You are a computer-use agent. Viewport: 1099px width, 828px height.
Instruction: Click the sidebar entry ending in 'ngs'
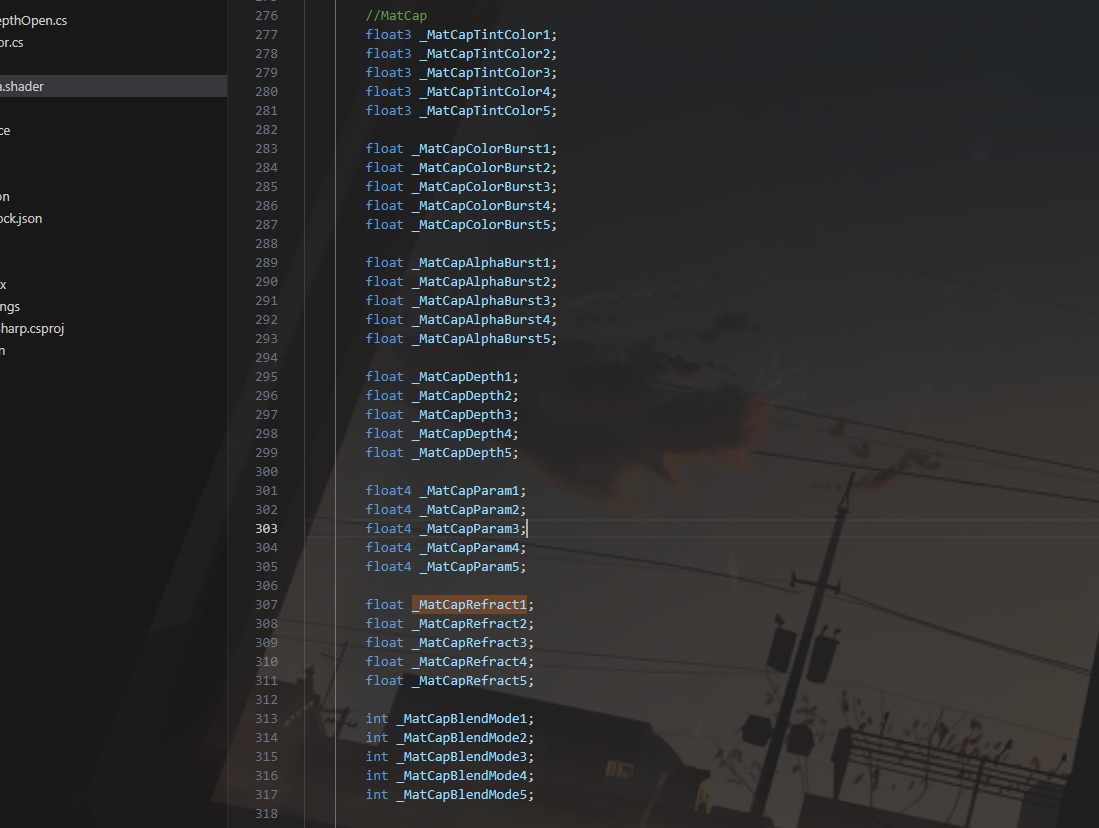(12, 307)
